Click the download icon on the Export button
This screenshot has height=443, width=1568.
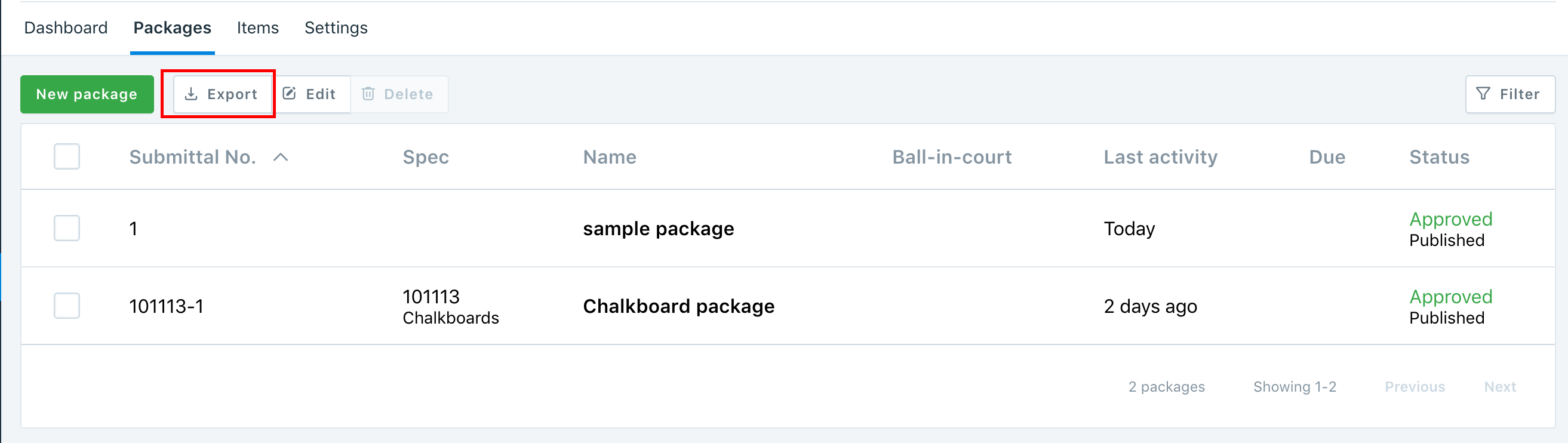pos(191,94)
